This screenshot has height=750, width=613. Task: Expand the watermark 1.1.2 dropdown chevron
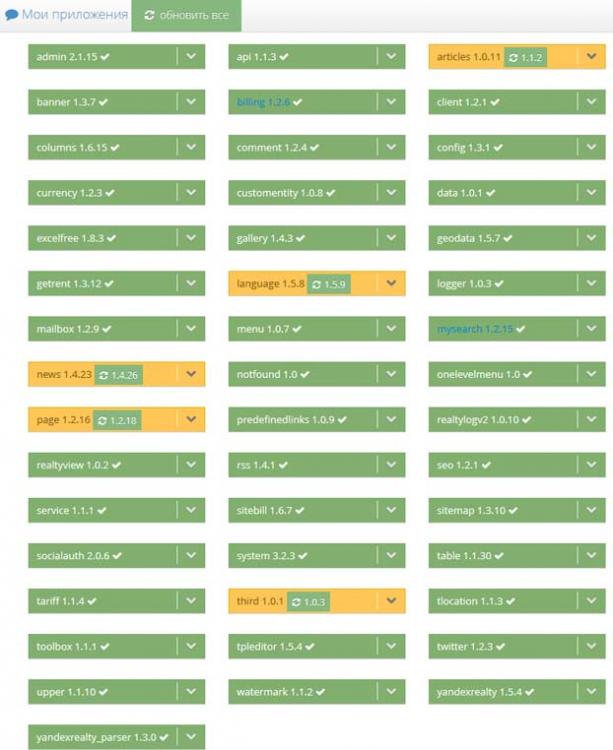391,692
